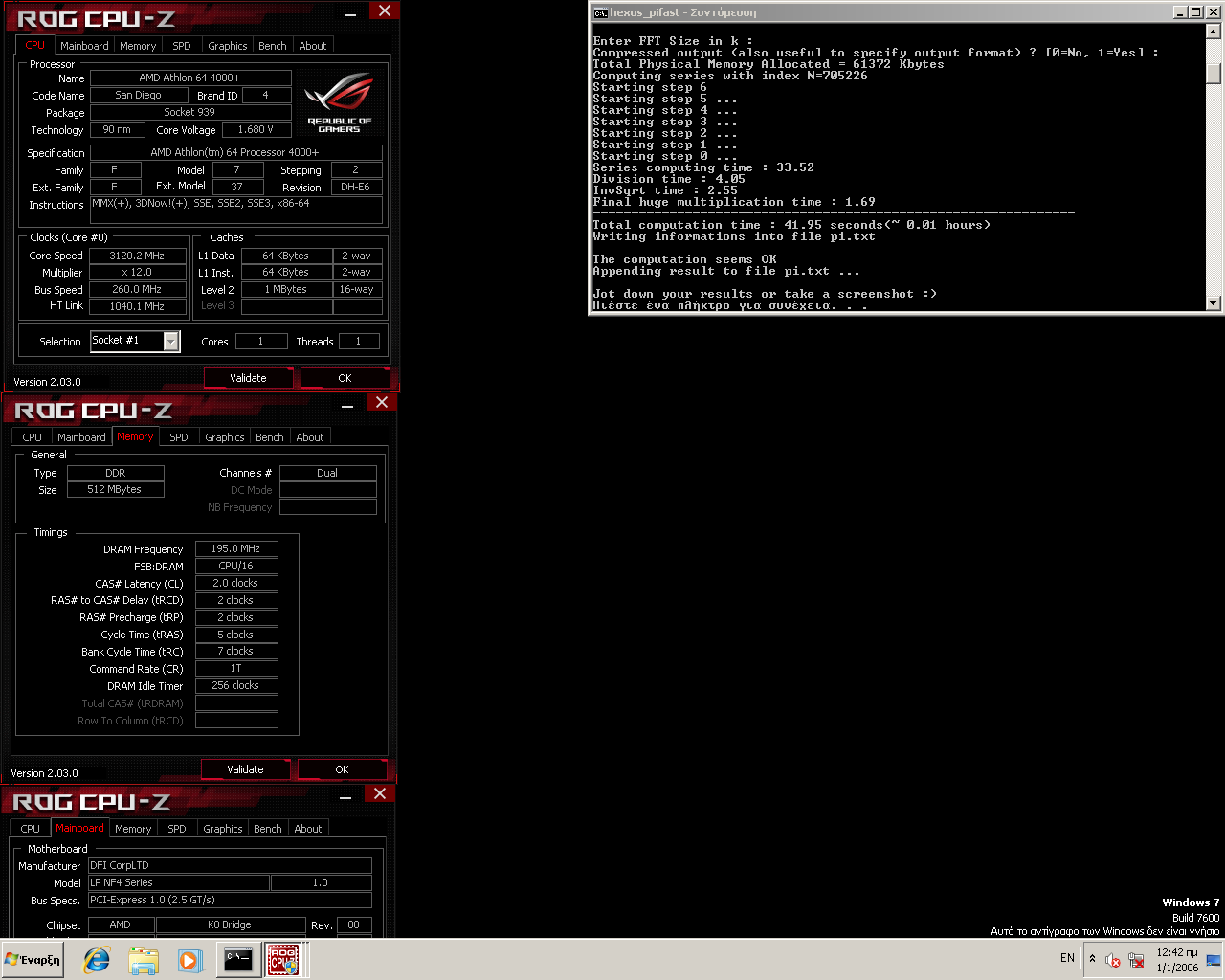Minimize the top ROG CPU-Z window
This screenshot has height=980, width=1225.
[x=350, y=13]
